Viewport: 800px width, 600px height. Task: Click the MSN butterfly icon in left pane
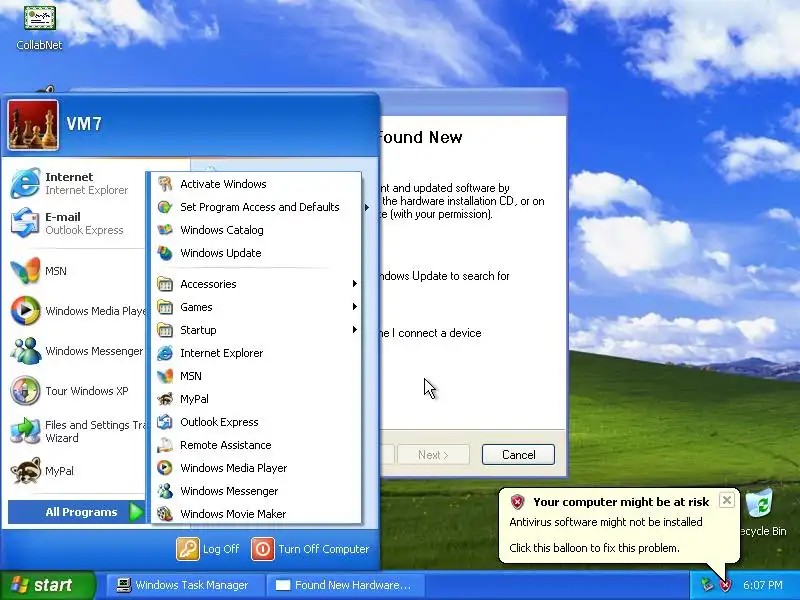[x=25, y=270]
